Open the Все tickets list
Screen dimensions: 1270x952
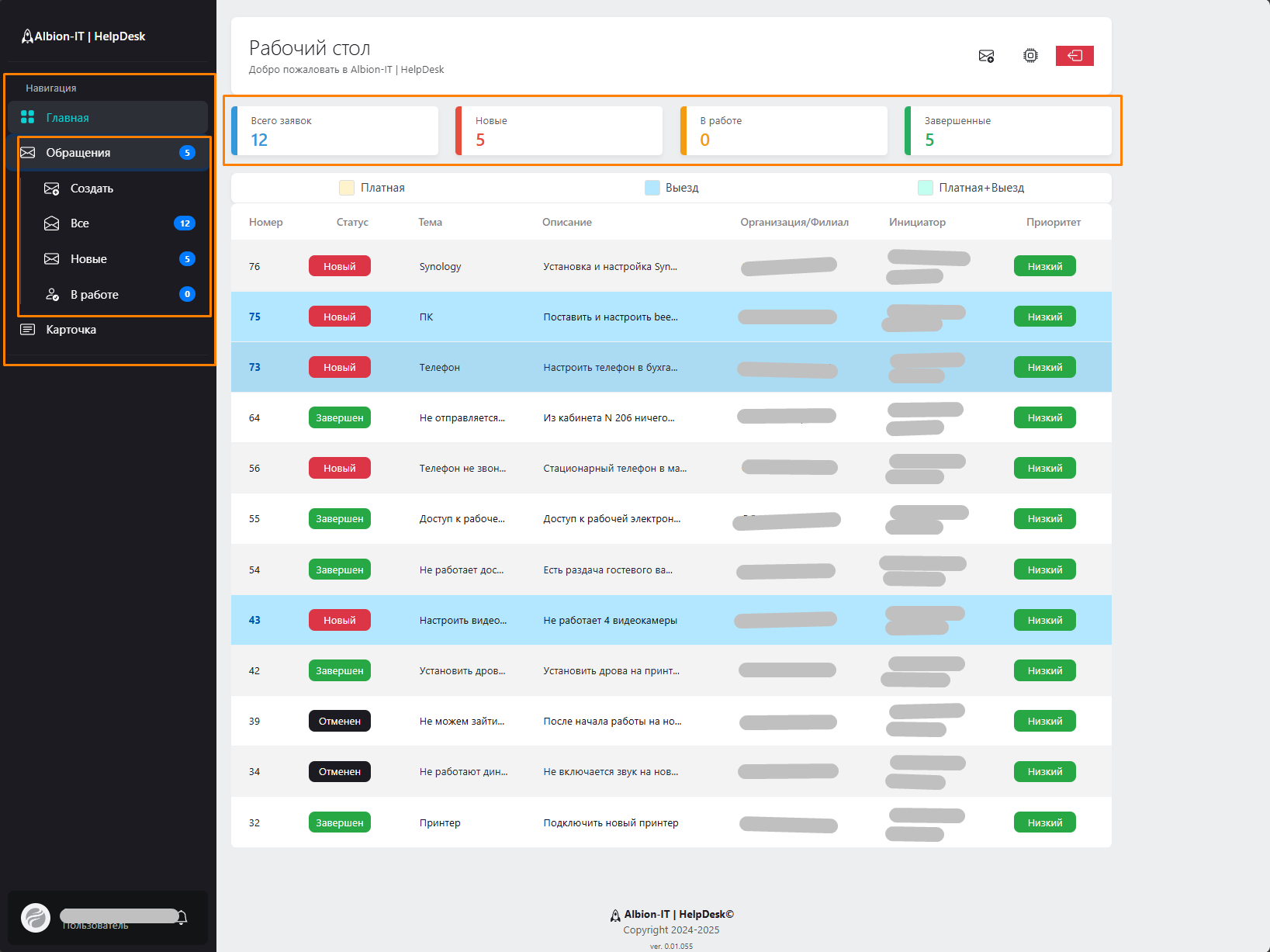pos(79,223)
